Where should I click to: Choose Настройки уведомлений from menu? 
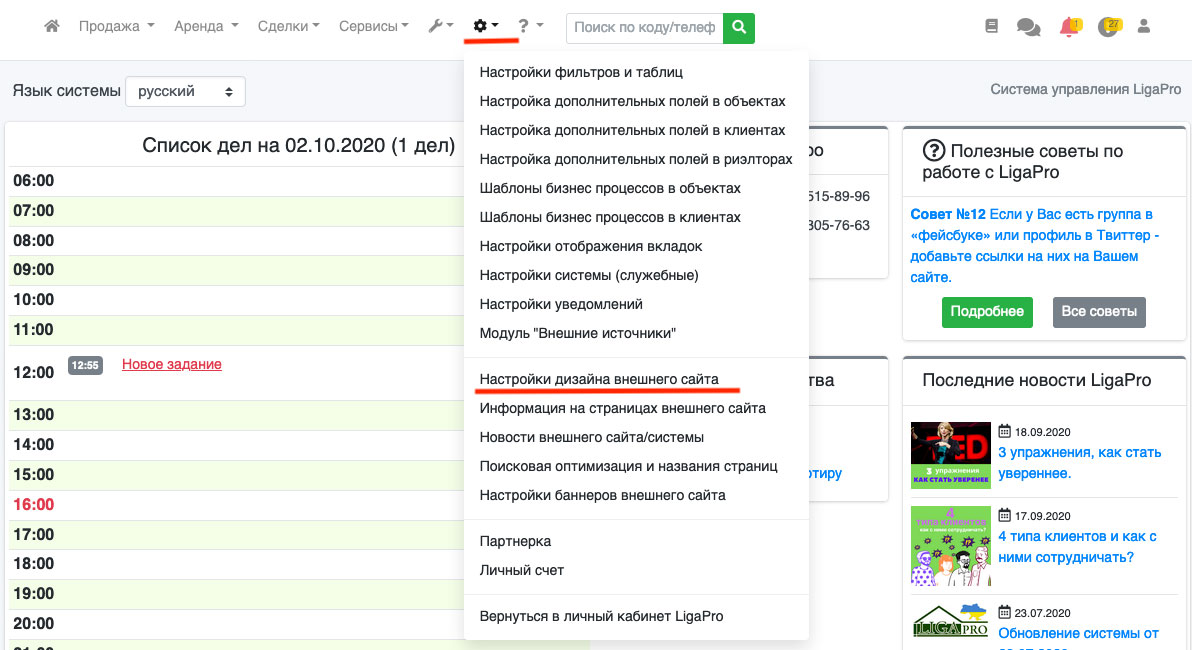pos(560,304)
